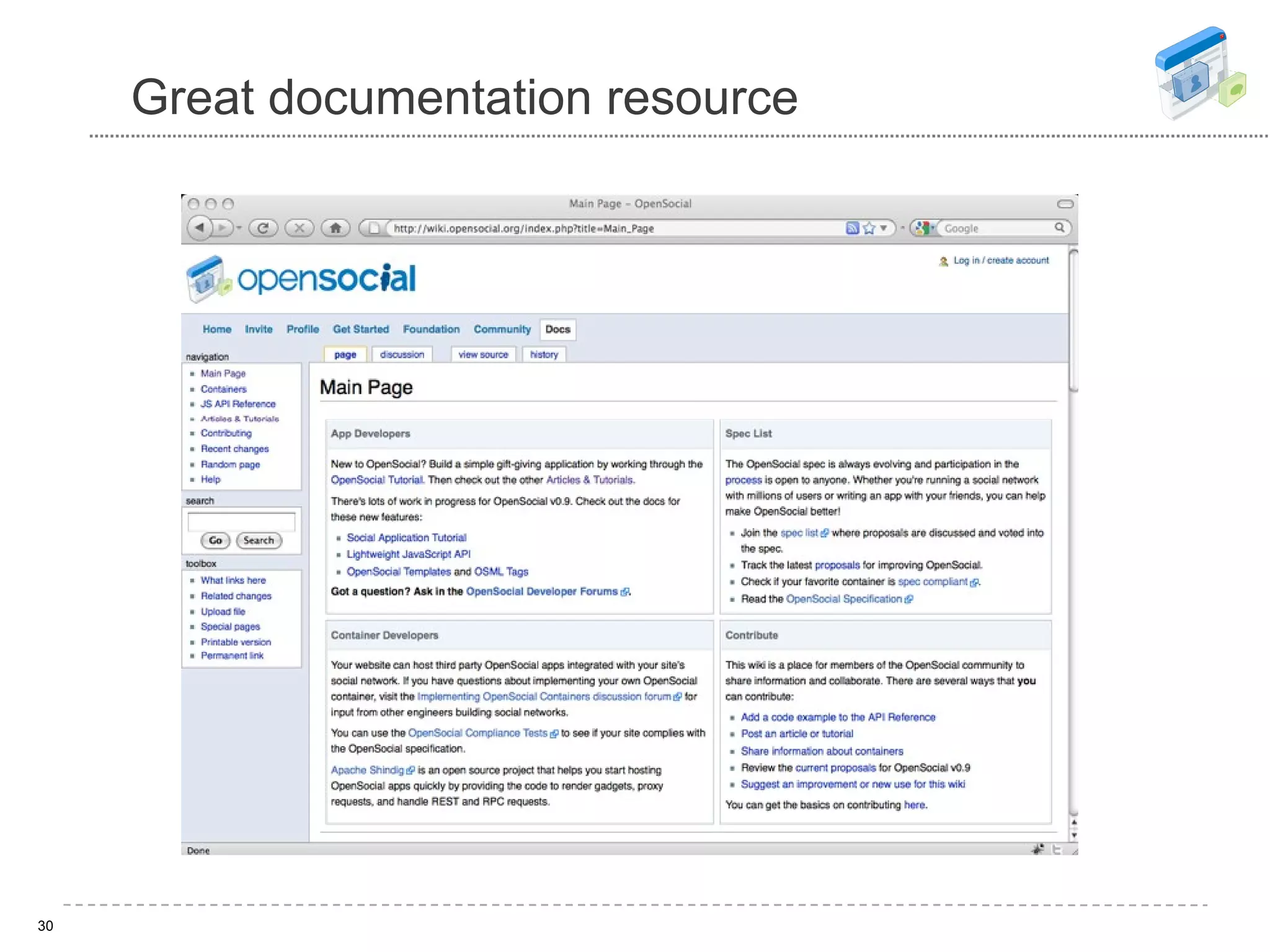Click Log in / create account link
Screen dimensions: 1270x952
[1001, 260]
